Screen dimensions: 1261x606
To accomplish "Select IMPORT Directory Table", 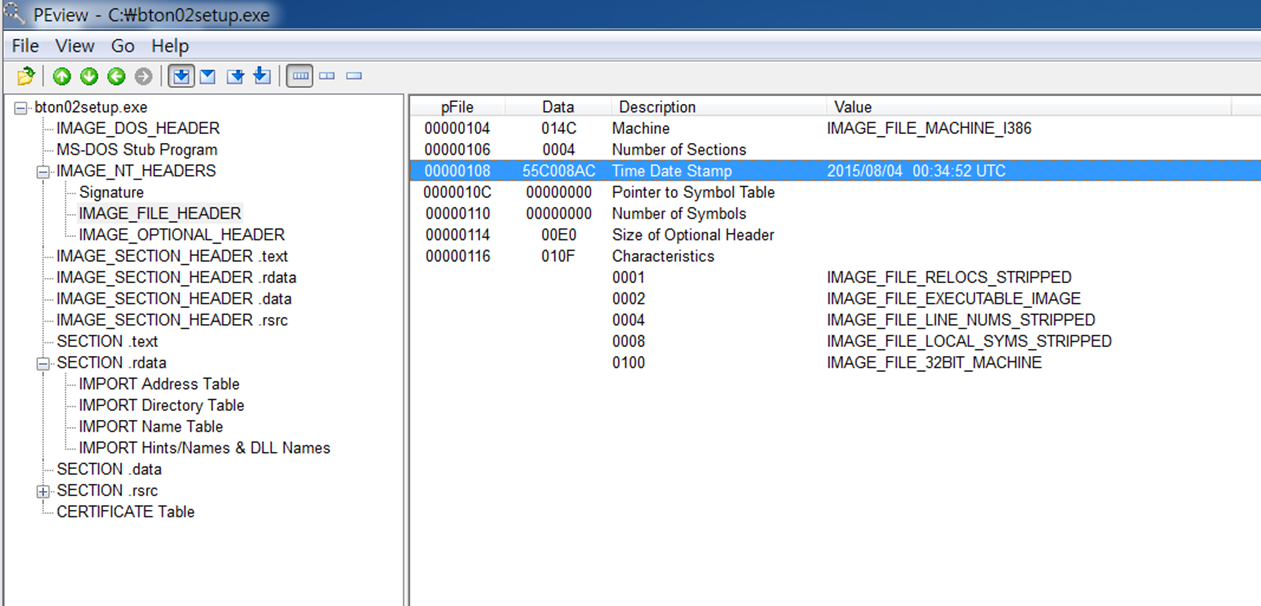I will point(162,405).
